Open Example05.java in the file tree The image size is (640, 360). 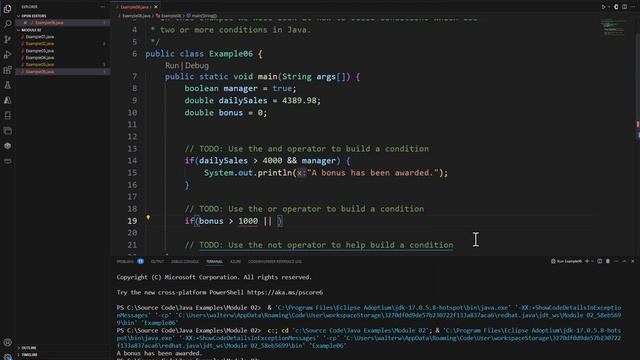tap(40, 64)
